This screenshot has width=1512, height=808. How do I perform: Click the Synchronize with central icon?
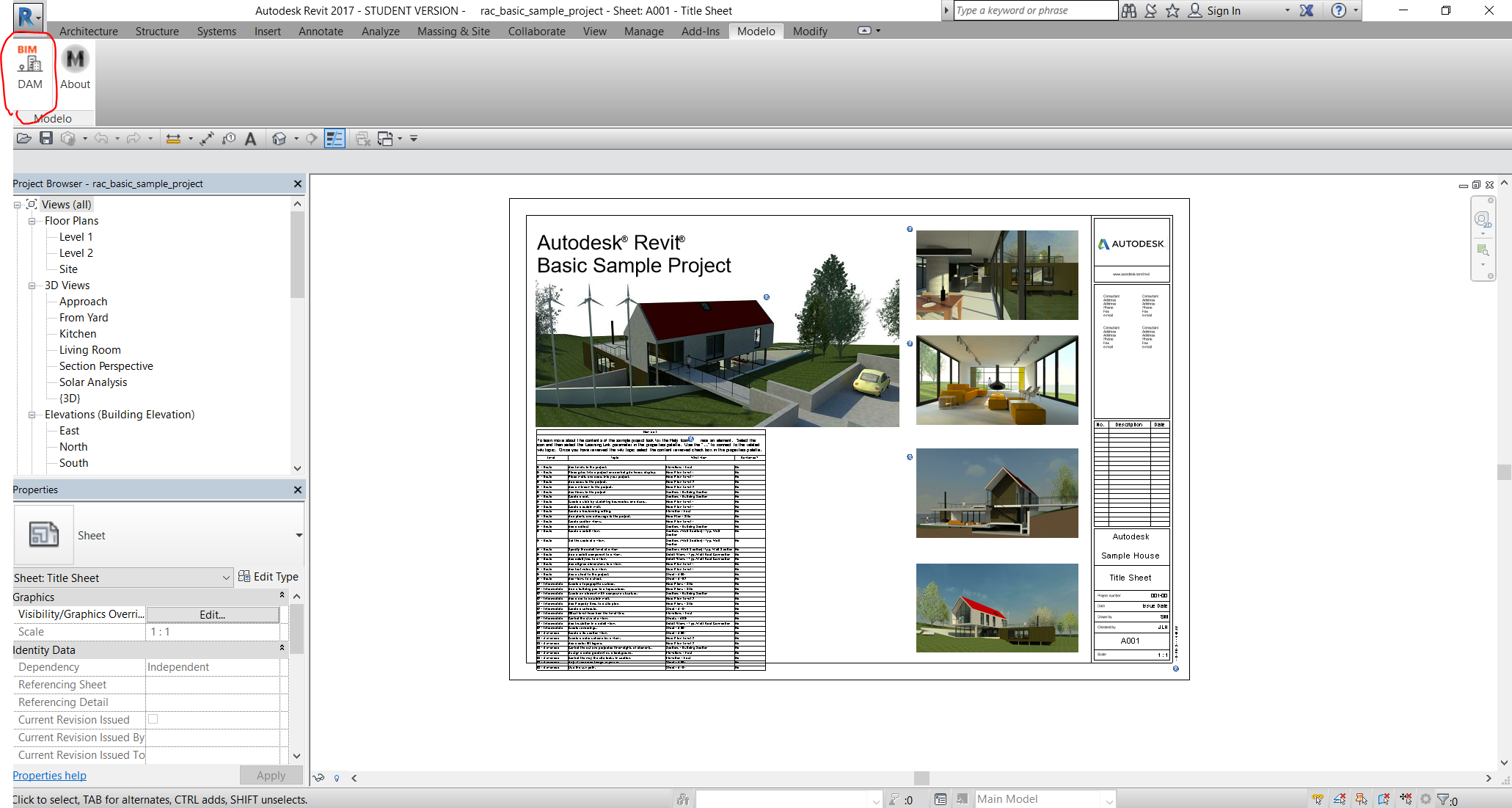(68, 138)
